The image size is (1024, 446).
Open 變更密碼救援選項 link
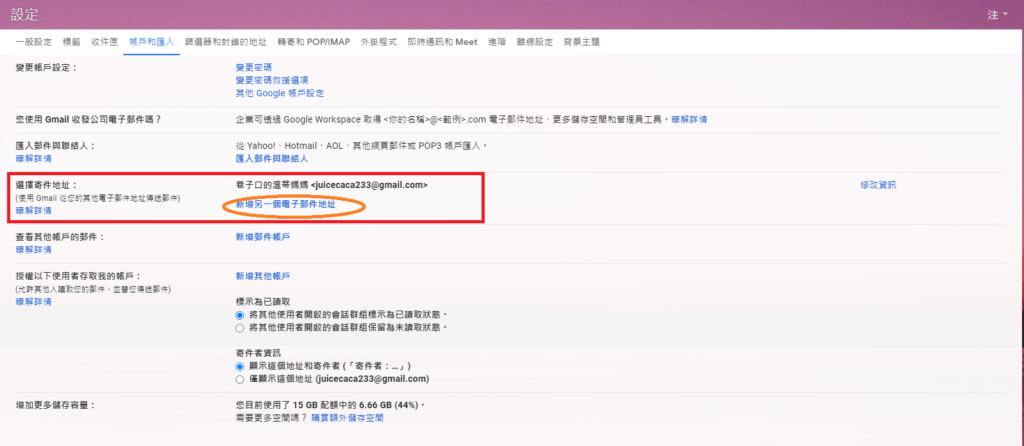pyautogui.click(x=271, y=80)
